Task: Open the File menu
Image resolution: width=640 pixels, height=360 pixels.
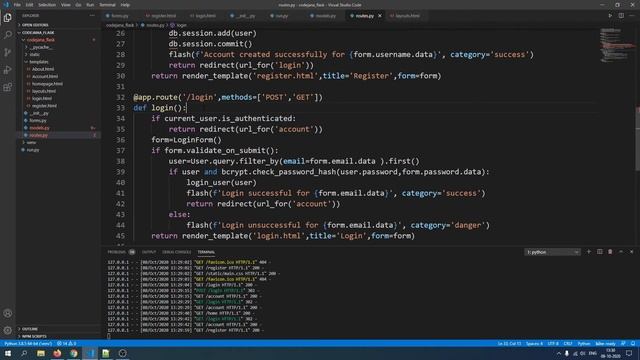Action: tap(17, 5)
